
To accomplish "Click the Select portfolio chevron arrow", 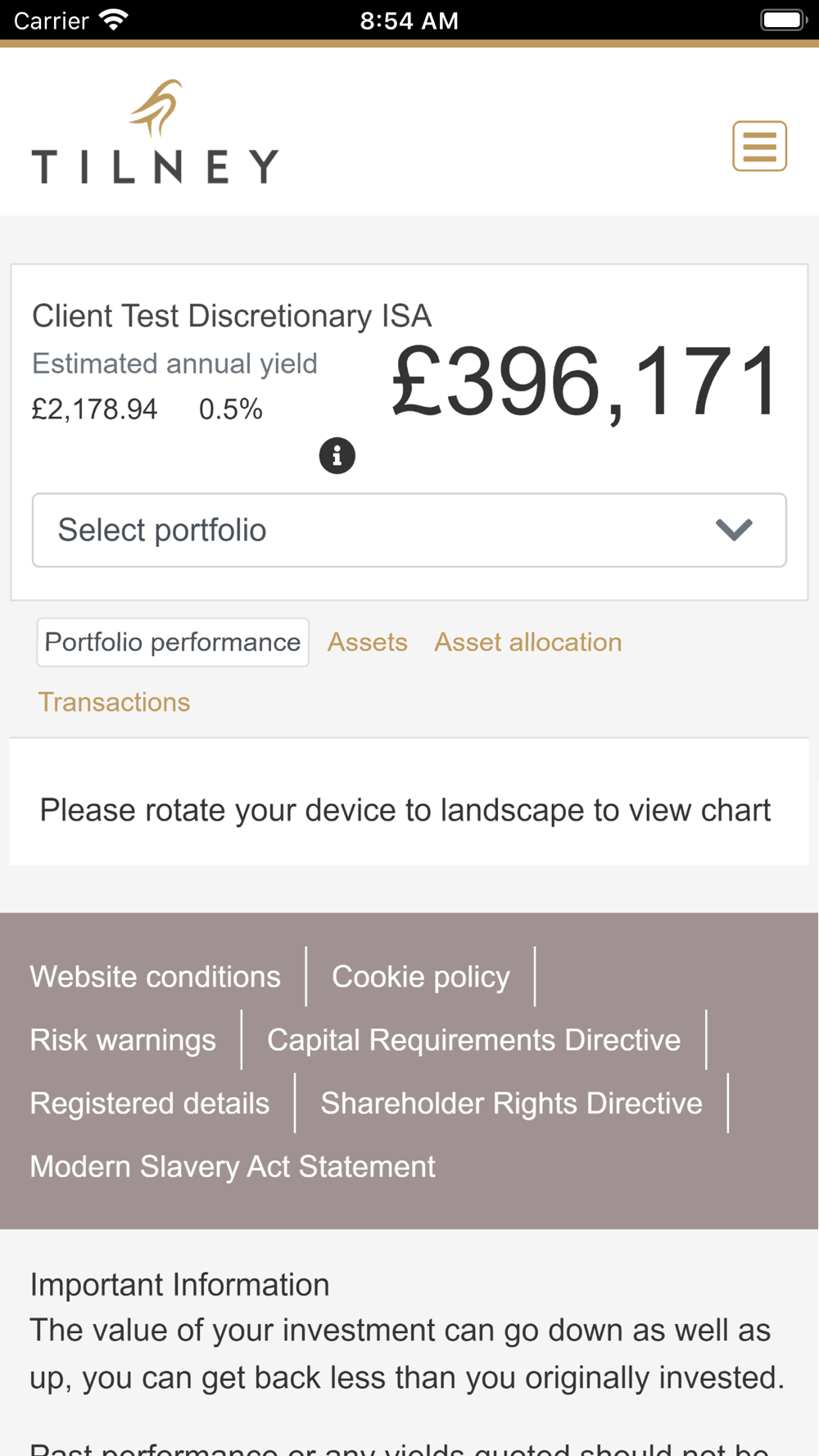I will [x=733, y=530].
